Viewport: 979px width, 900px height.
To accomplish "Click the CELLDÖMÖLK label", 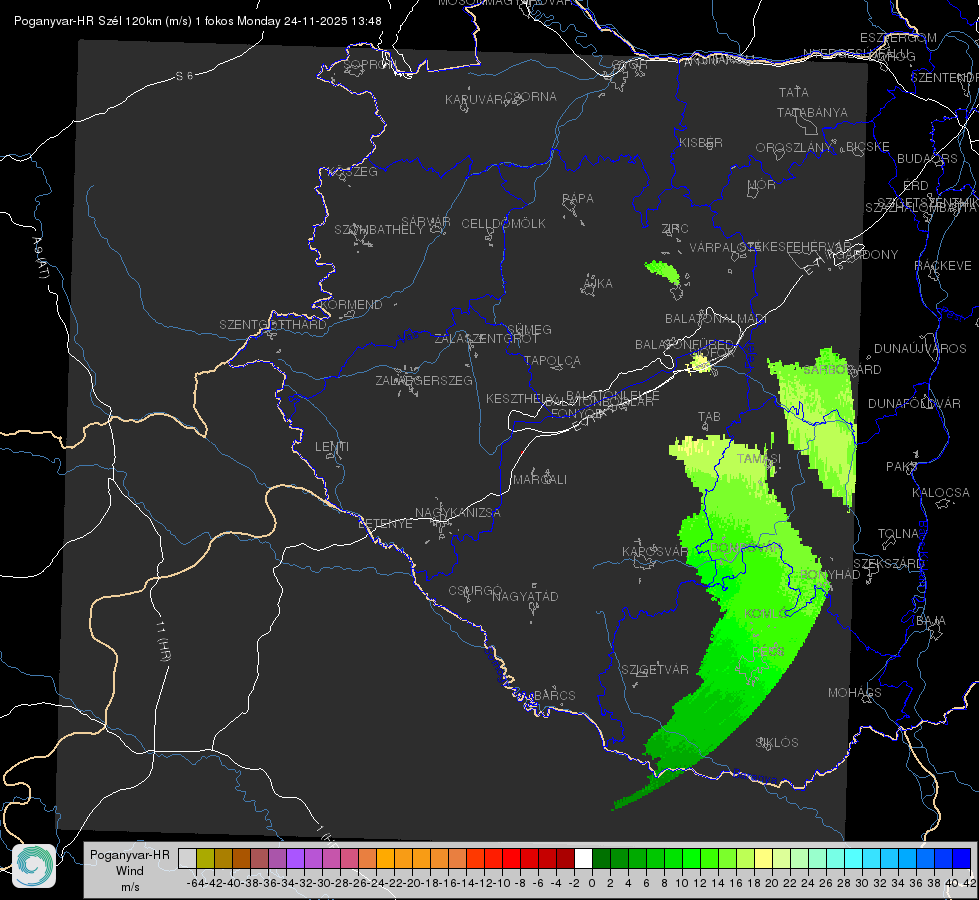I will pyautogui.click(x=503, y=224).
